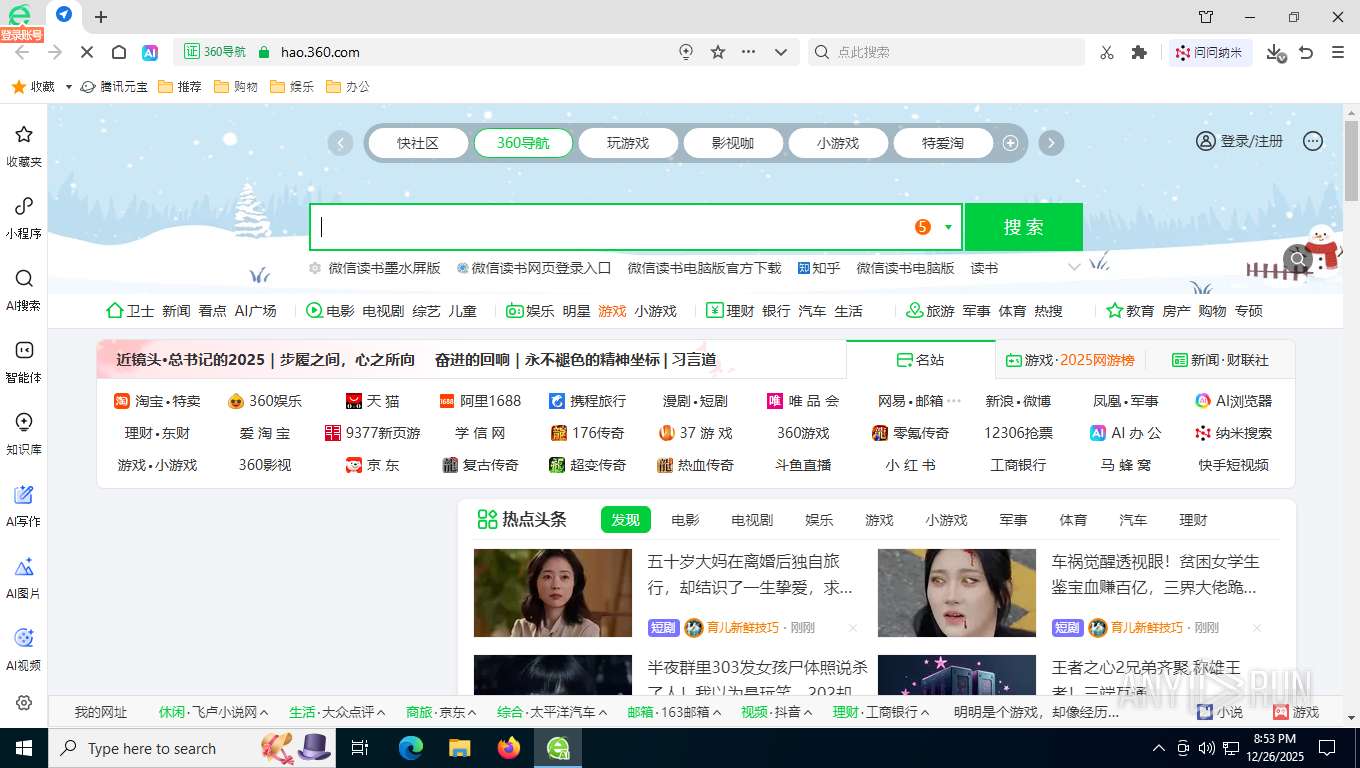Image resolution: width=1360 pixels, height=768 pixels.
Task: Switch to the 快社区 tab
Action: coord(418,143)
